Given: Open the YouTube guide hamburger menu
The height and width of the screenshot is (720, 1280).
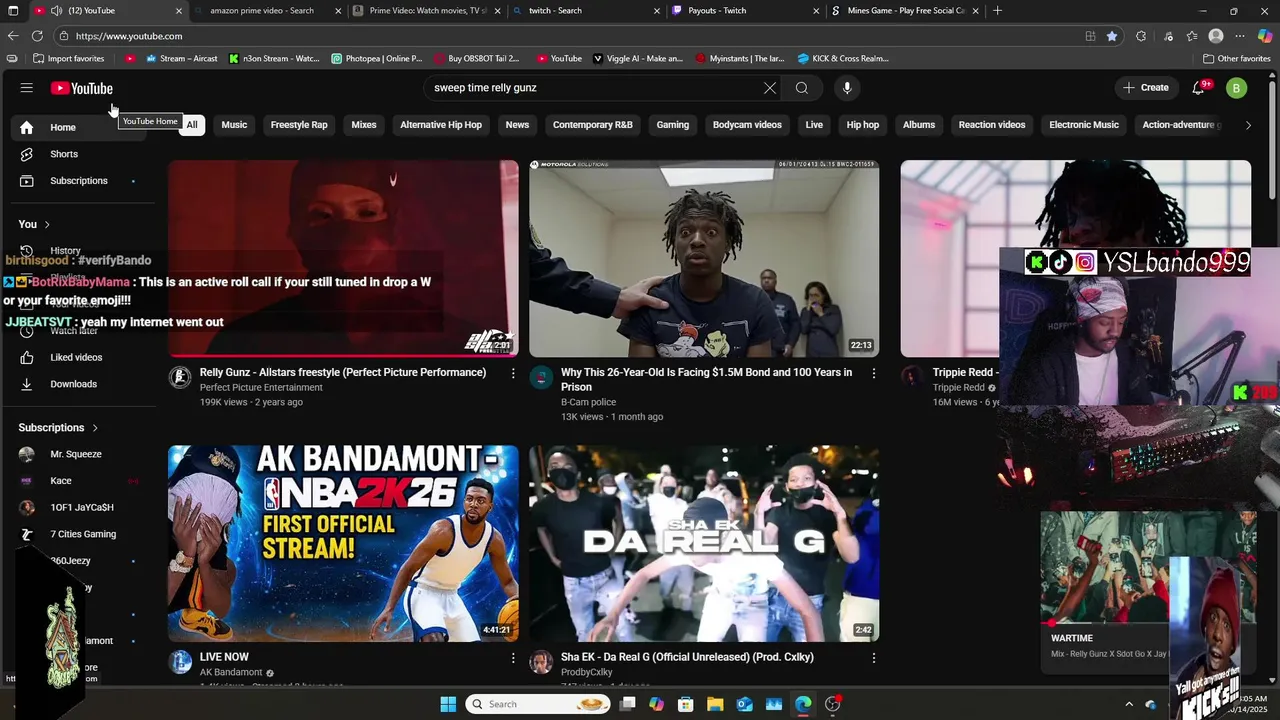Looking at the screenshot, I should 27,88.
